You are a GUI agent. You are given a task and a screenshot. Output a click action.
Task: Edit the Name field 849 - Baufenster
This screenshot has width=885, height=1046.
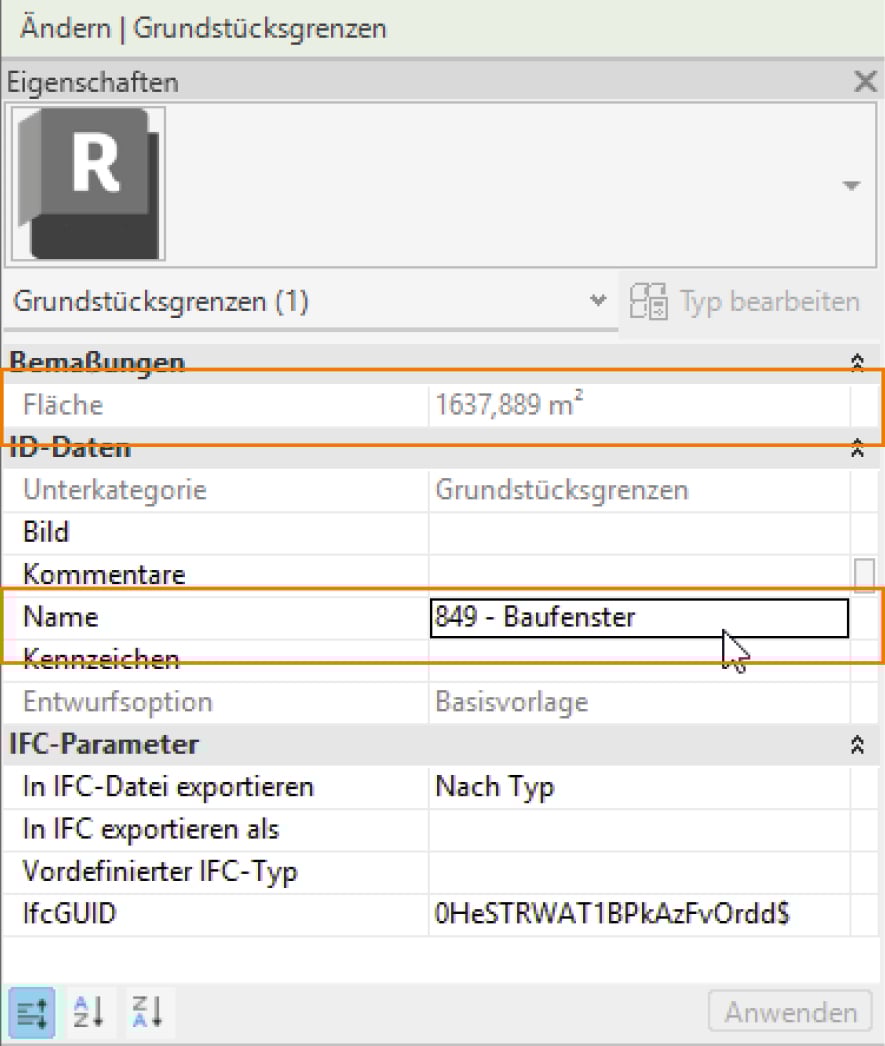point(639,618)
